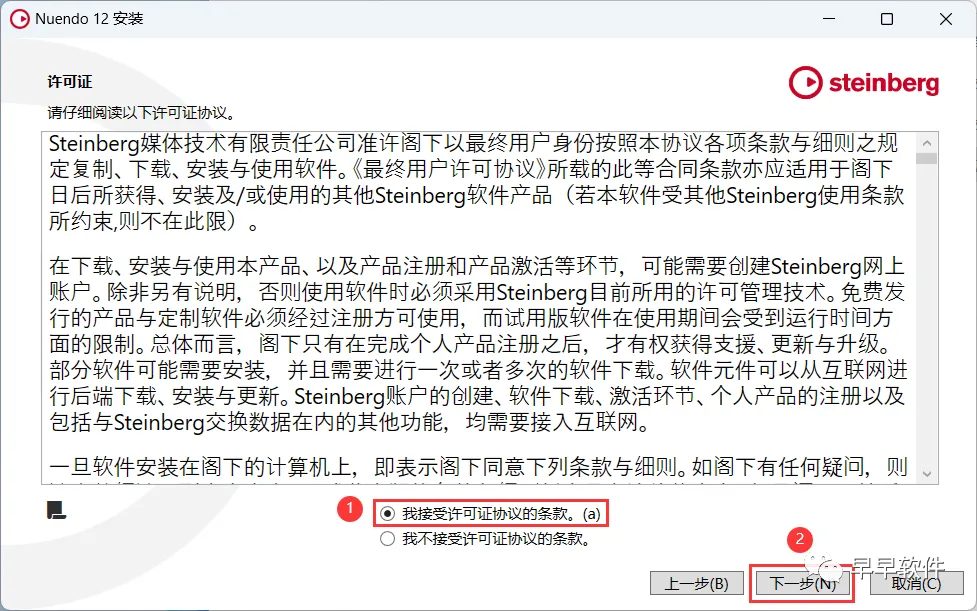Select 我不接受许可证协议的条款 radio option
The image size is (977, 611).
(388, 539)
